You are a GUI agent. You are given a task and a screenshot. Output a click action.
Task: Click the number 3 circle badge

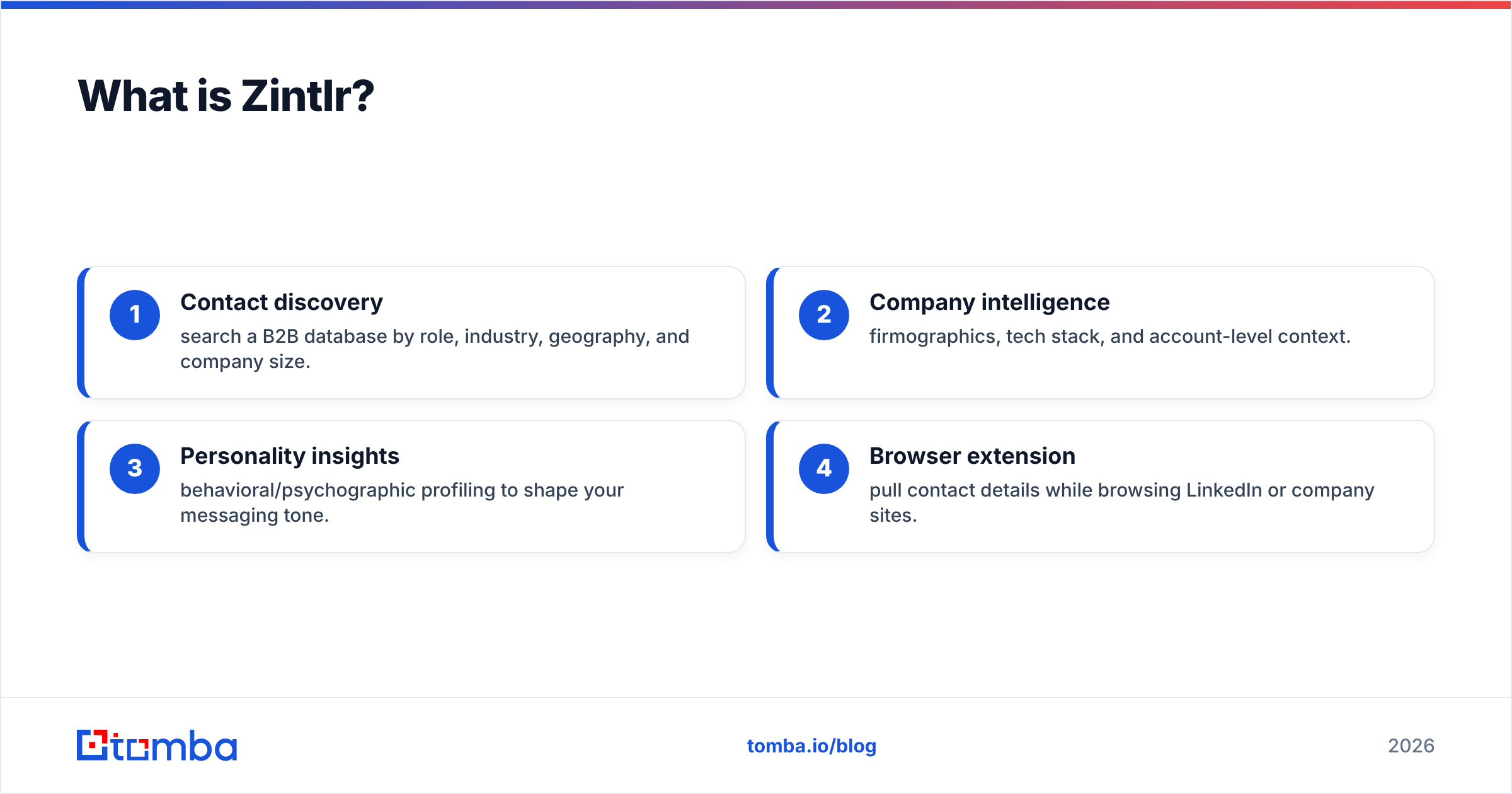point(135,469)
